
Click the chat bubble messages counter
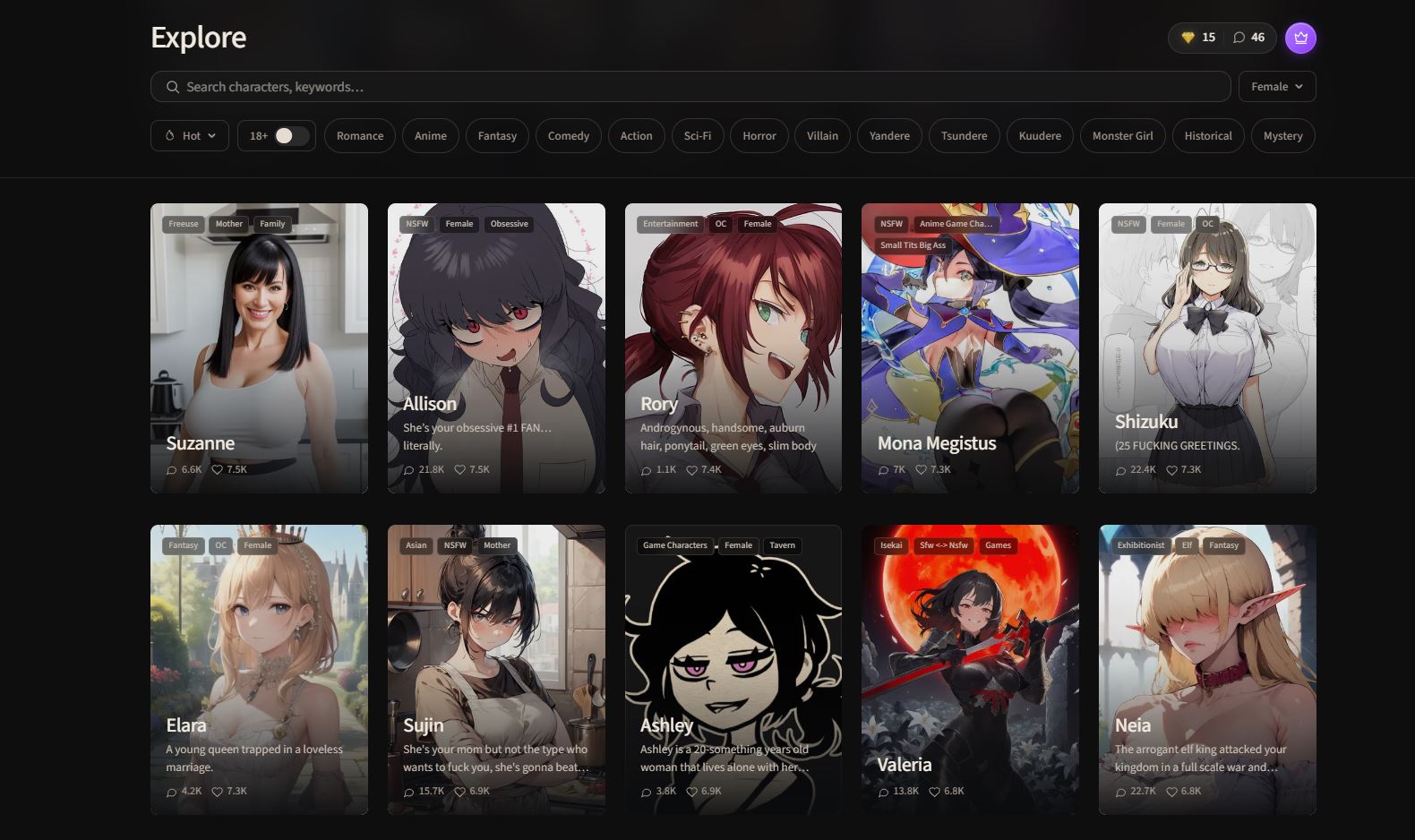[1248, 38]
